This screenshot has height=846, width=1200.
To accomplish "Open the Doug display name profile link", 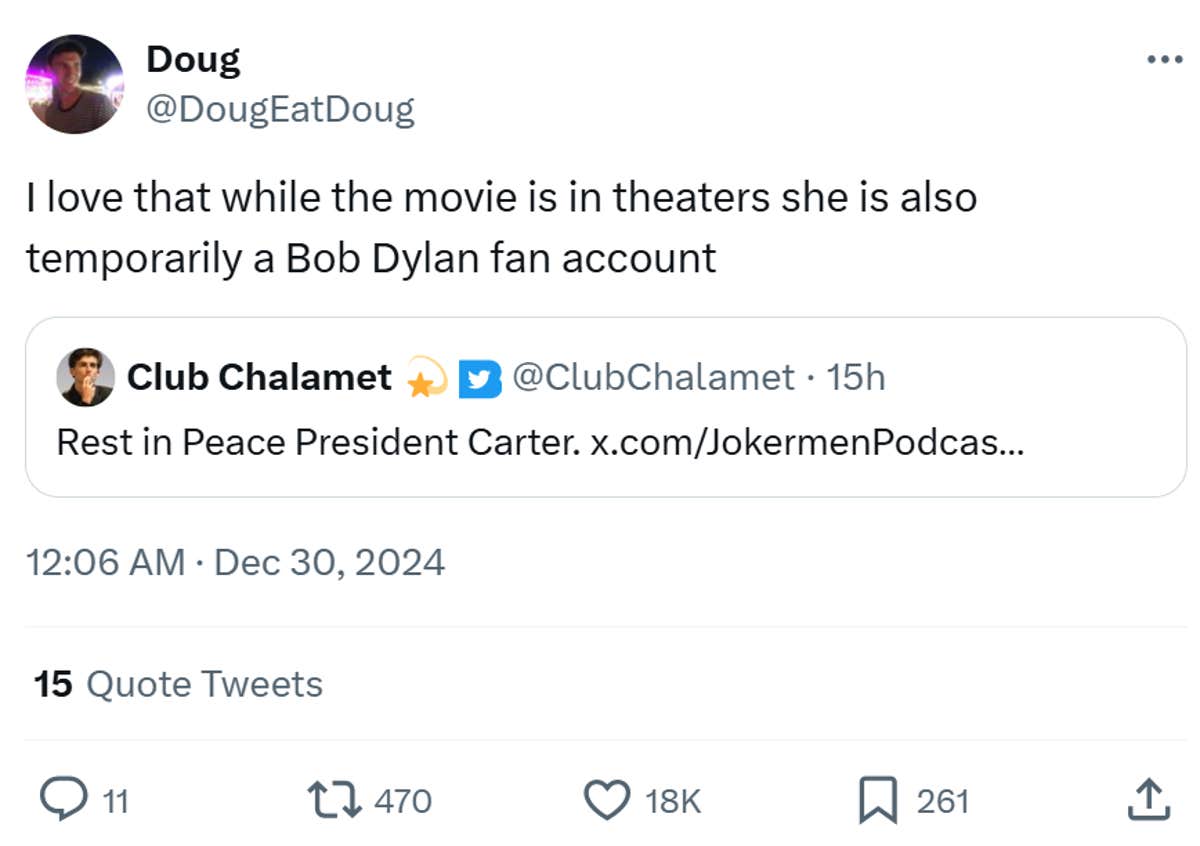I will point(193,60).
